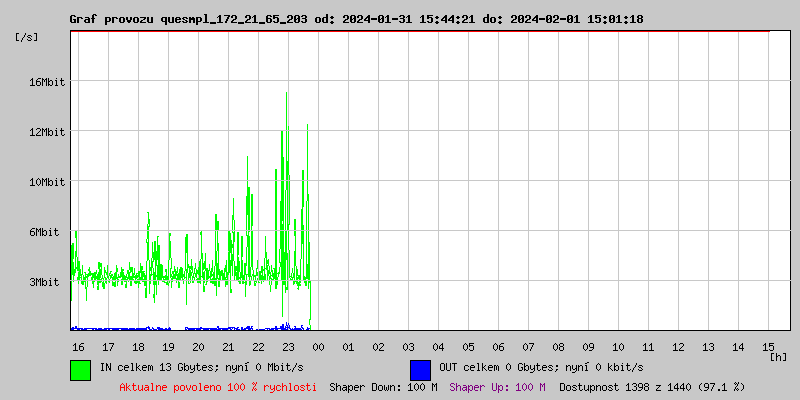Click the graph title text
The image size is (800, 400).
coord(356,19)
